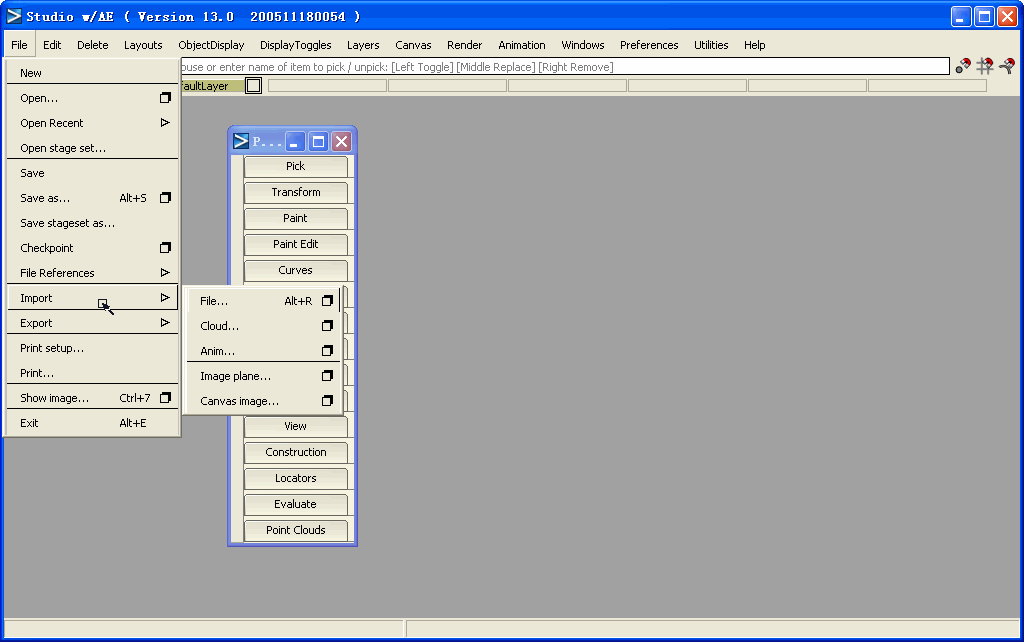This screenshot has height=642, width=1024.
Task: Open the option box for Import Cloud...
Action: coord(327,326)
